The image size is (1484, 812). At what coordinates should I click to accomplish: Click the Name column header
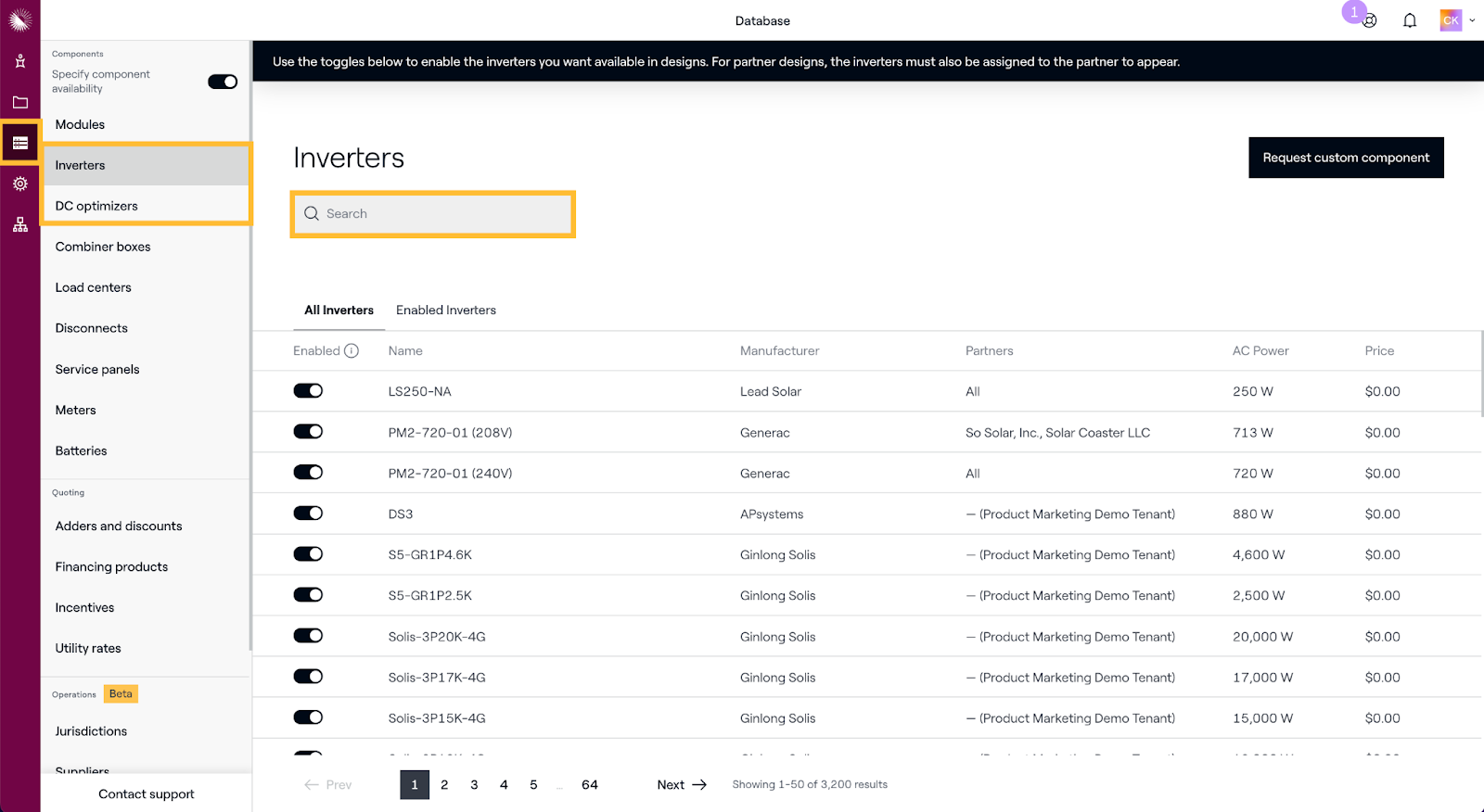point(405,350)
